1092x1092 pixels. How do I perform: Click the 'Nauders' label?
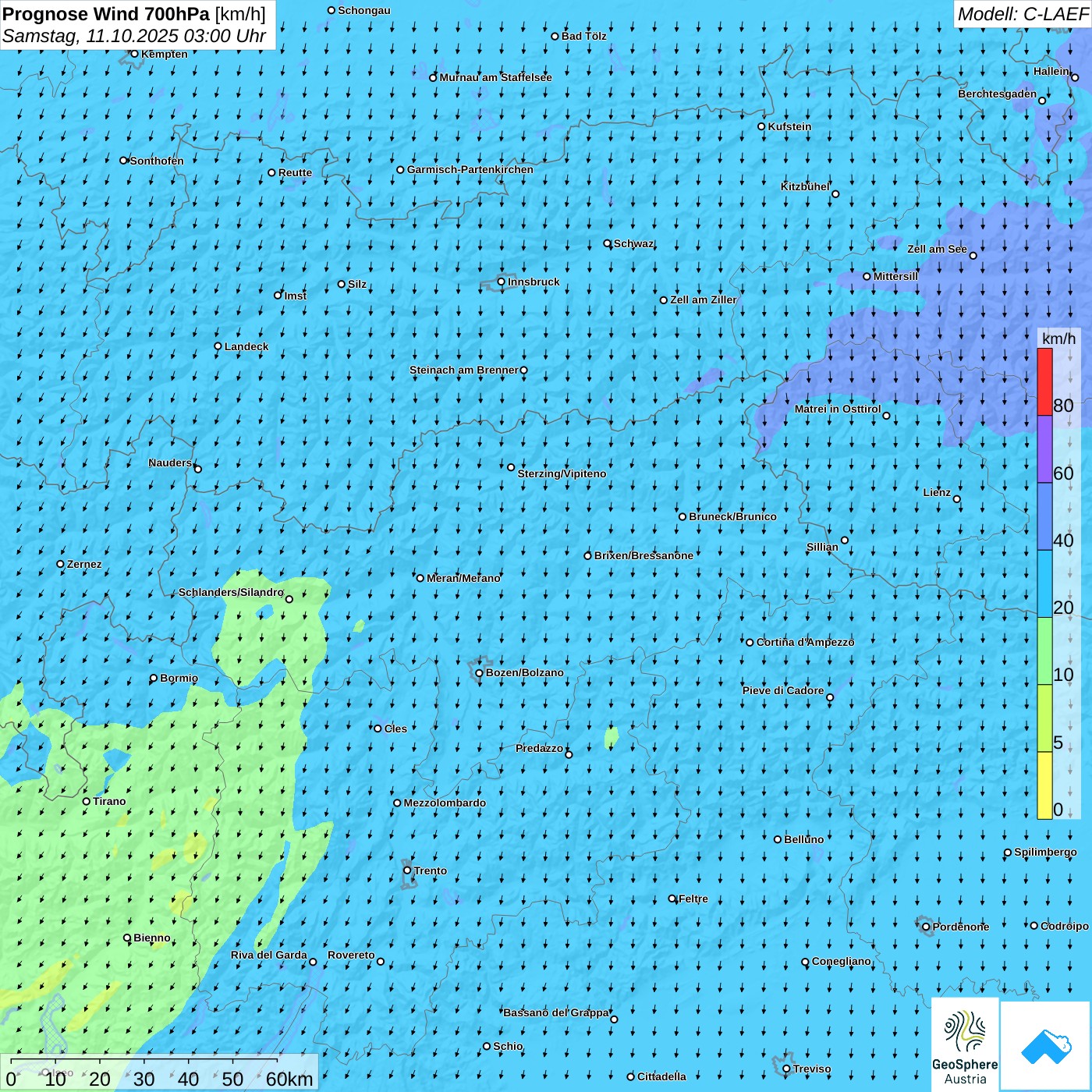(170, 463)
